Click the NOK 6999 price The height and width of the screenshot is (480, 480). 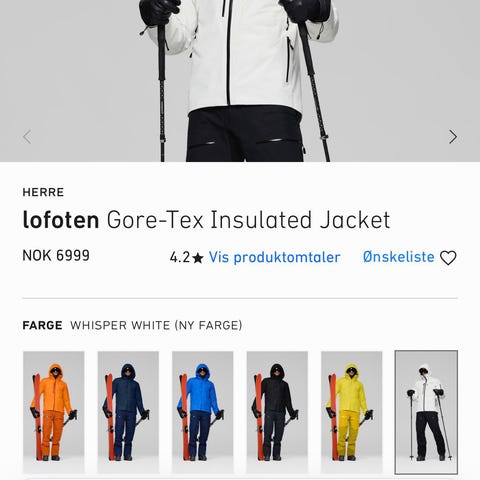point(56,256)
